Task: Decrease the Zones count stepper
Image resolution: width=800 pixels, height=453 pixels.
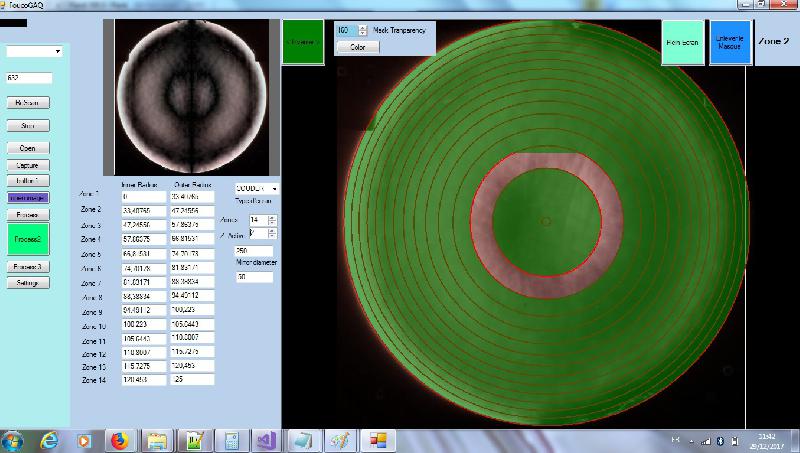Action: pyautogui.click(x=272, y=222)
